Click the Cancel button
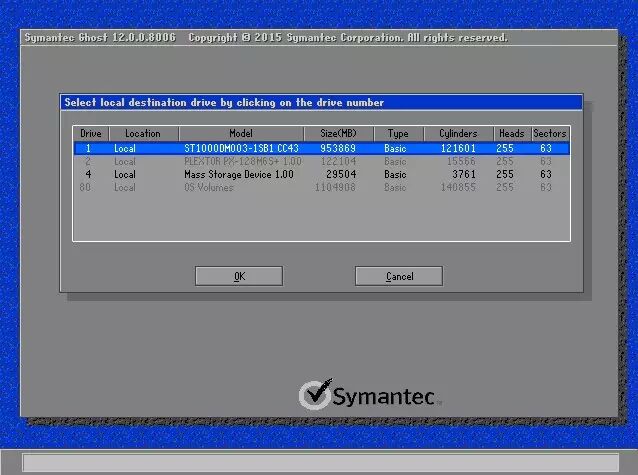This screenshot has height=475, width=638. click(x=399, y=276)
